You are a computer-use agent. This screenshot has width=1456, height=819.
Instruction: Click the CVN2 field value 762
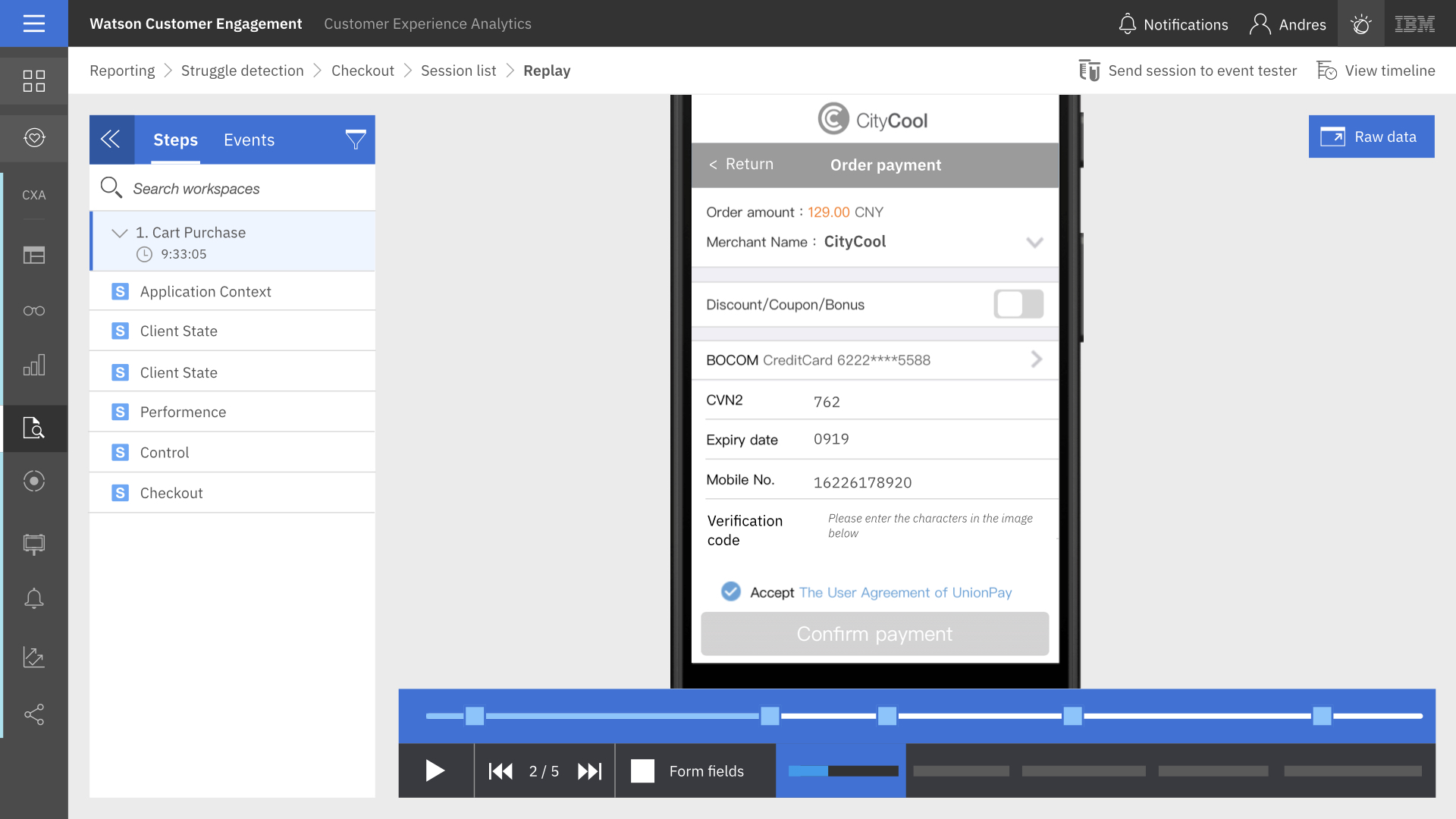(827, 402)
